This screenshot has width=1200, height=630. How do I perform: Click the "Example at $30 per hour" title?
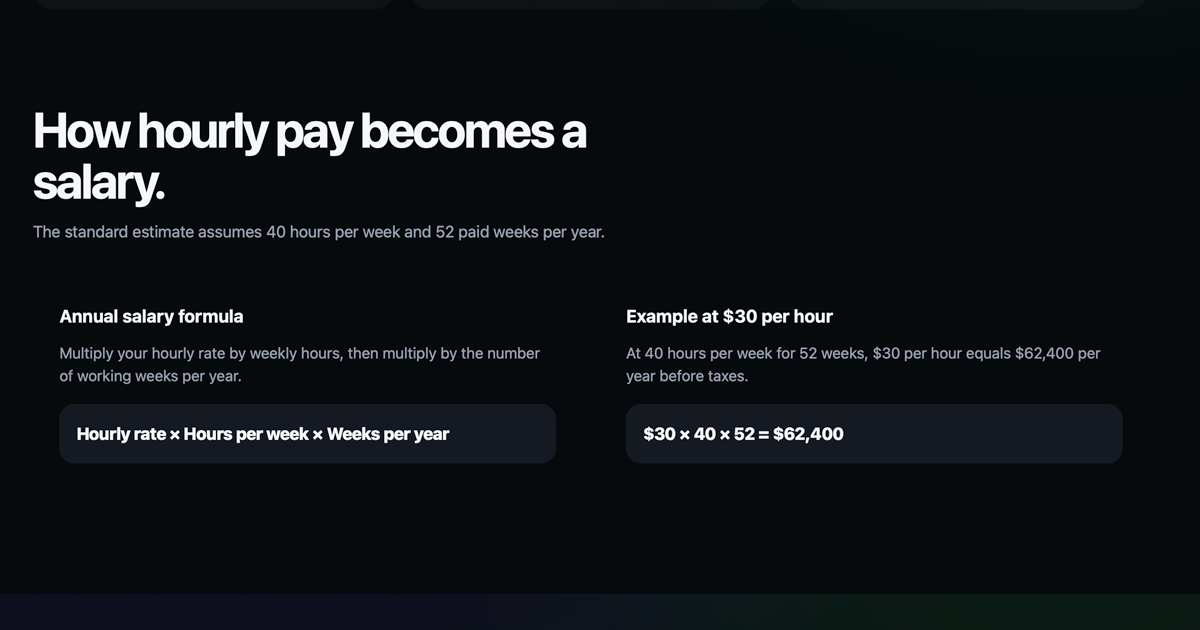pyautogui.click(x=729, y=316)
